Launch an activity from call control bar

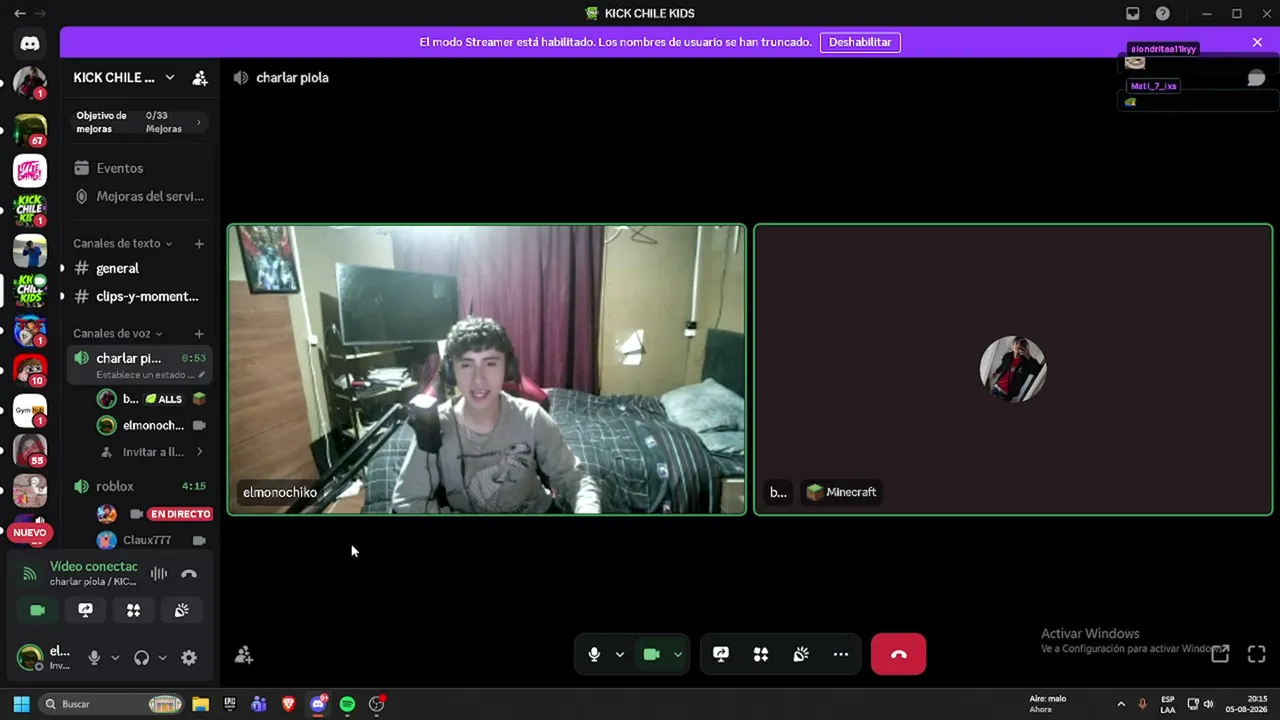coord(761,654)
